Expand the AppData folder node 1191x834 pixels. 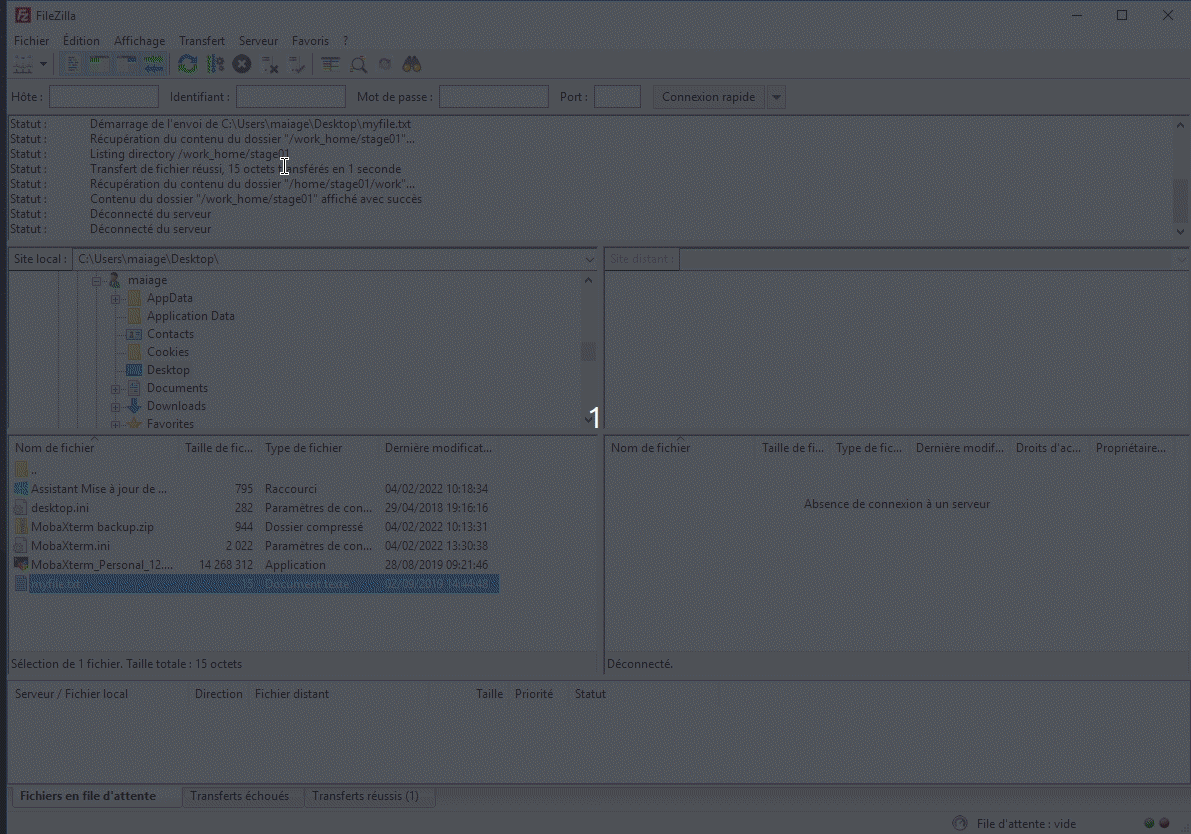115,299
